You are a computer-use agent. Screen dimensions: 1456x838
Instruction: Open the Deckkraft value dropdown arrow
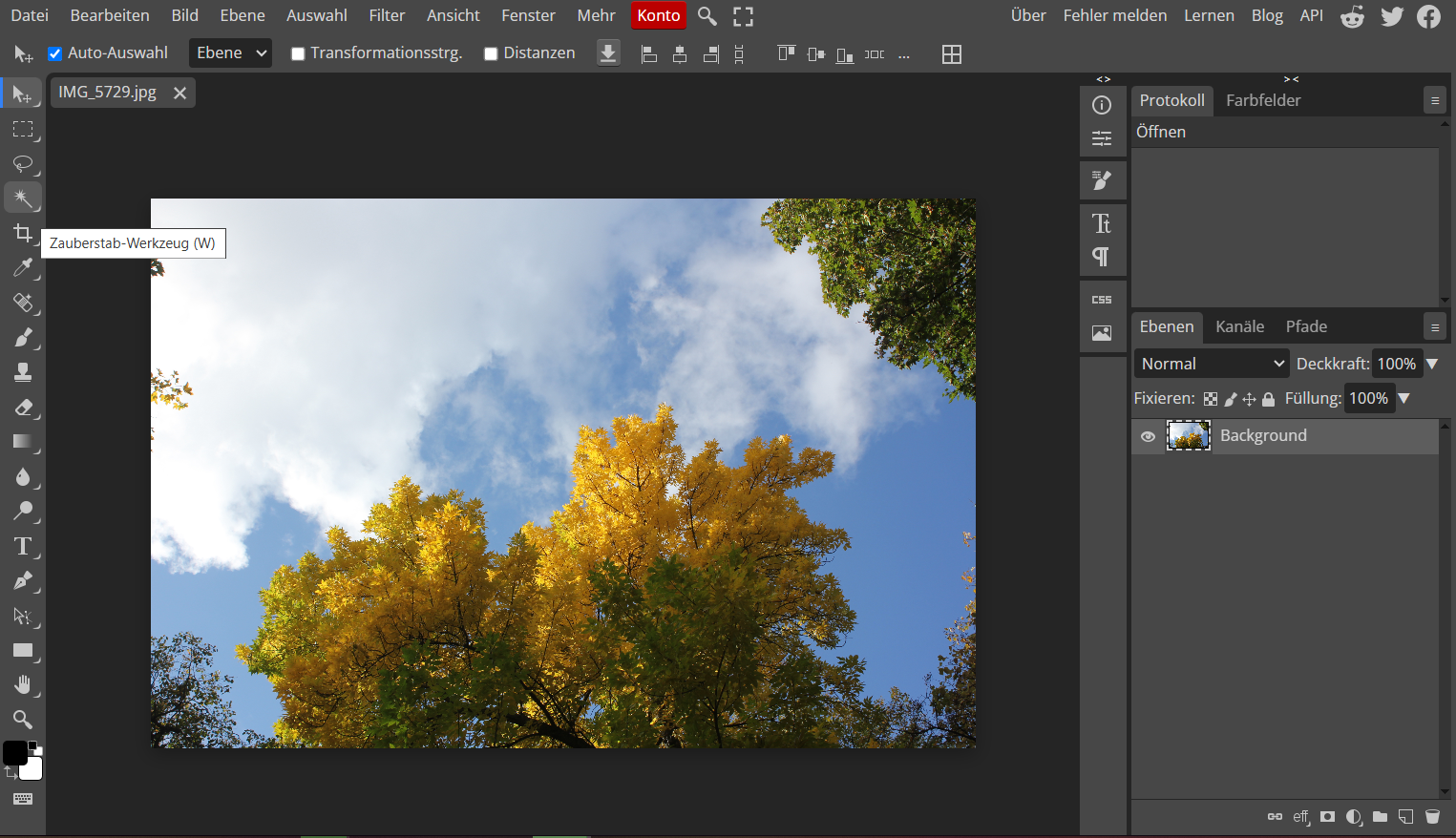[x=1431, y=363]
